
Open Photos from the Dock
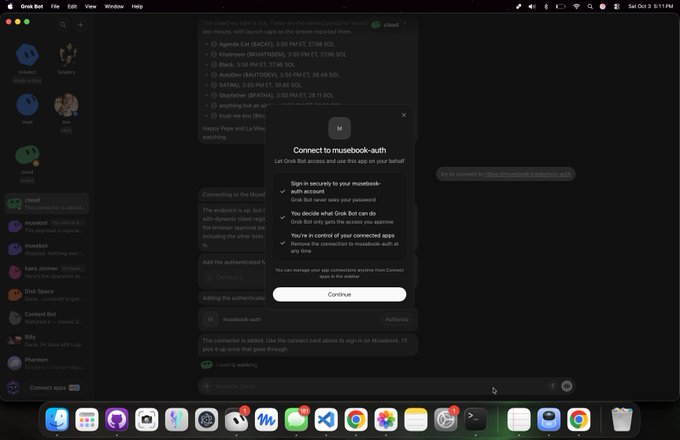(x=386, y=420)
